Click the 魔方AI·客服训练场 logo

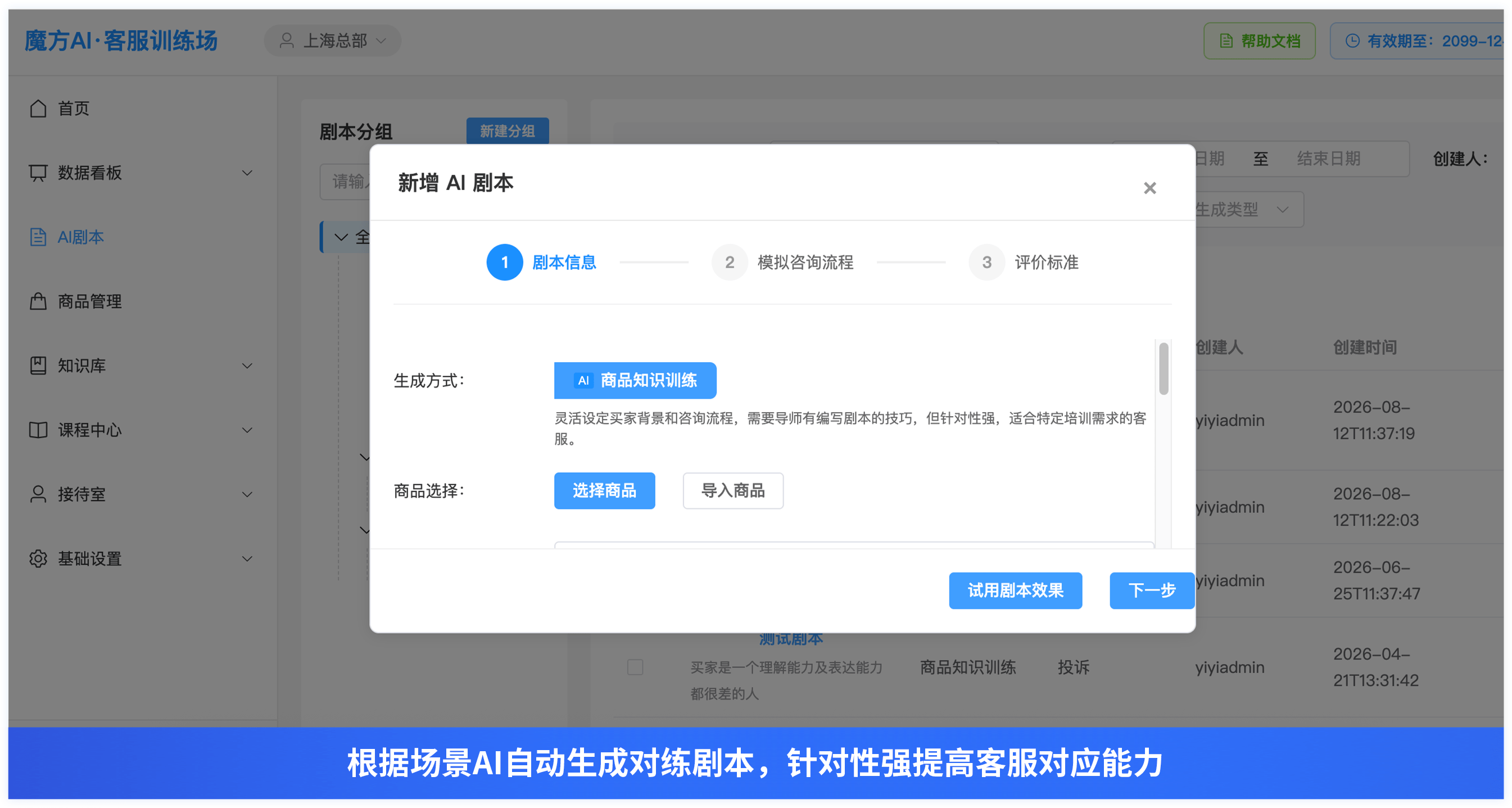pos(121,41)
